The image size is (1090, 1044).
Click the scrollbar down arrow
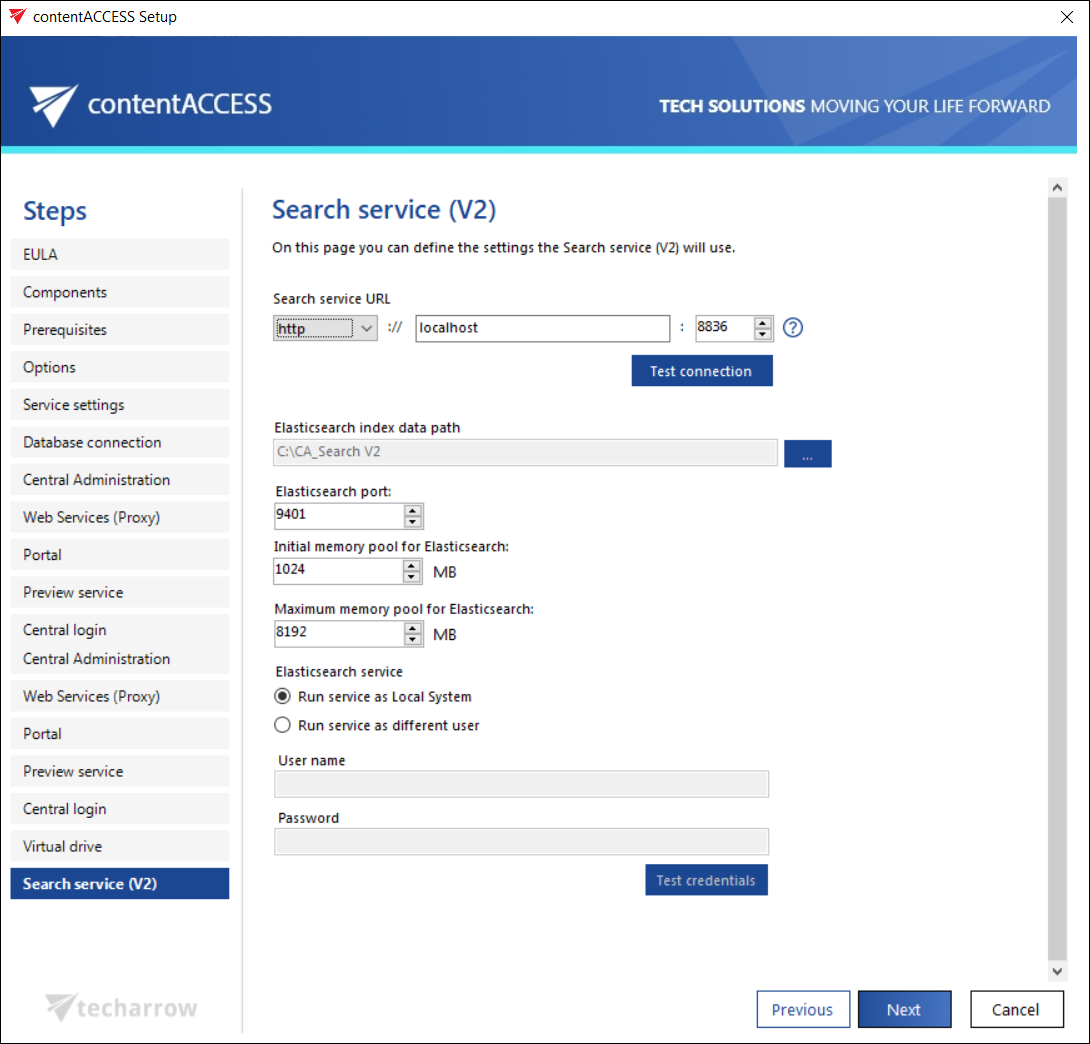point(1057,971)
